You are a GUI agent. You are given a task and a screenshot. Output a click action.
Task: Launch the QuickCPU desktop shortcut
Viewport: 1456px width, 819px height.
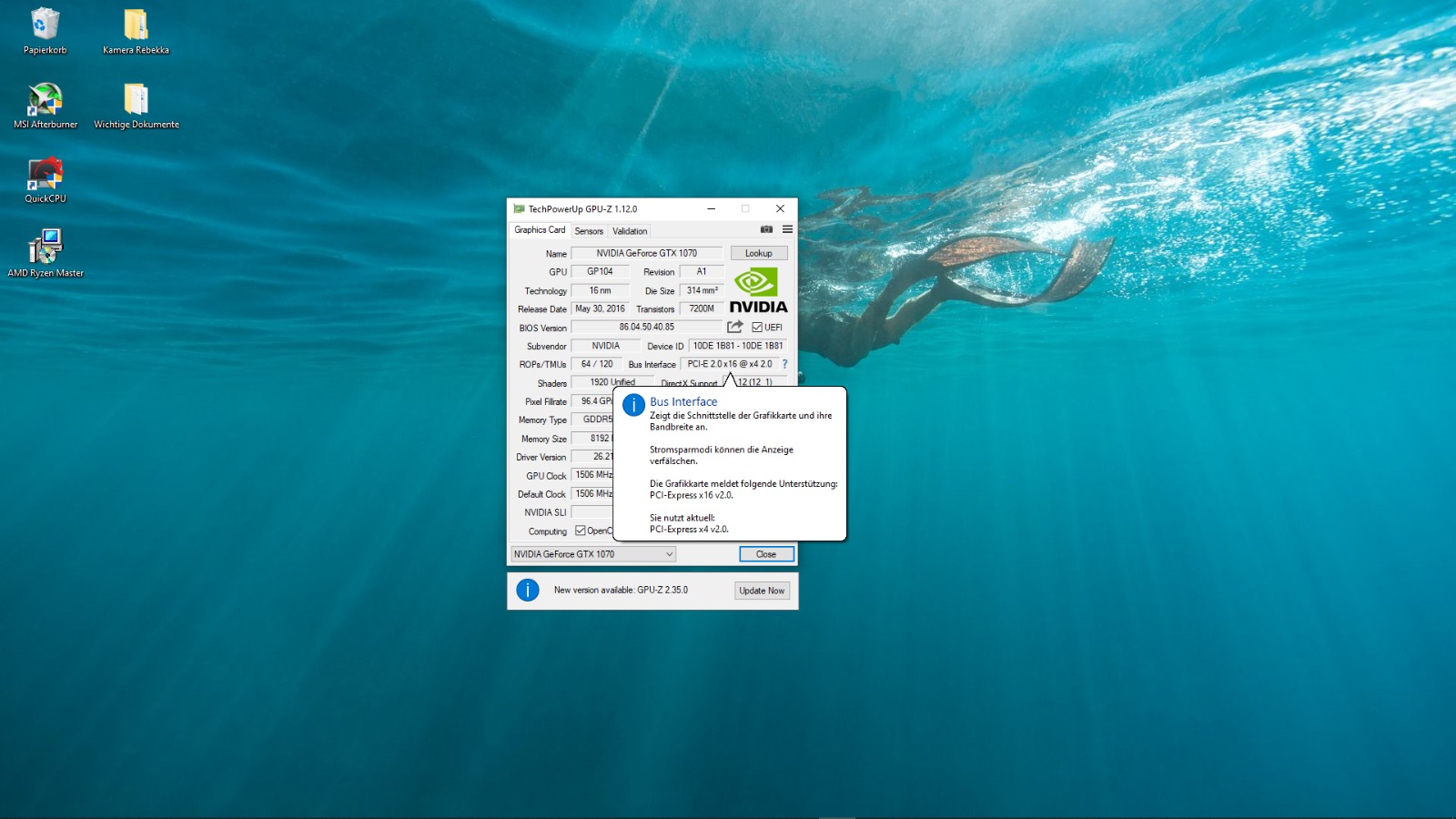coord(45,180)
